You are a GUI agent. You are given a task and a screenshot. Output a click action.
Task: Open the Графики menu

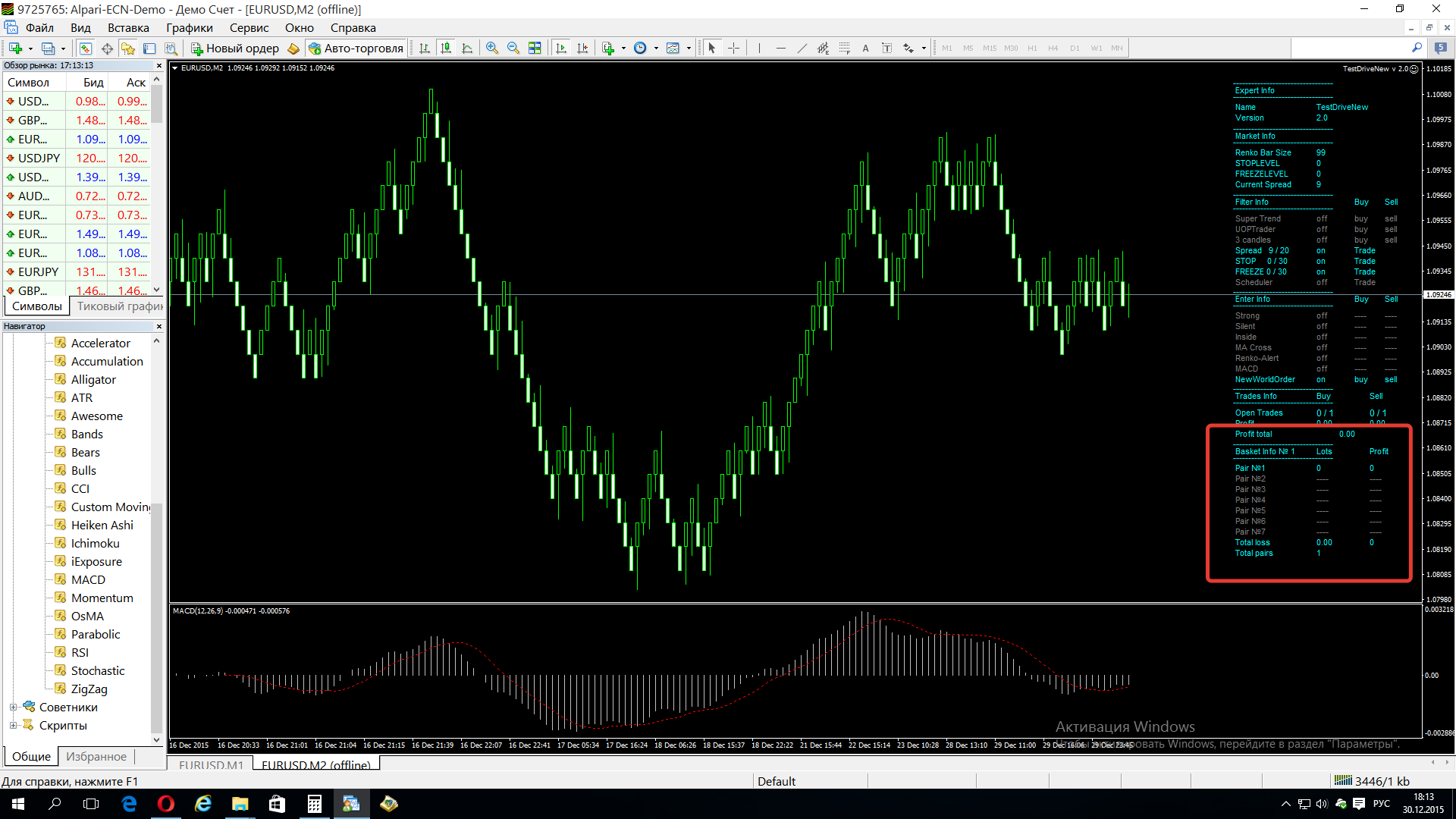point(190,28)
